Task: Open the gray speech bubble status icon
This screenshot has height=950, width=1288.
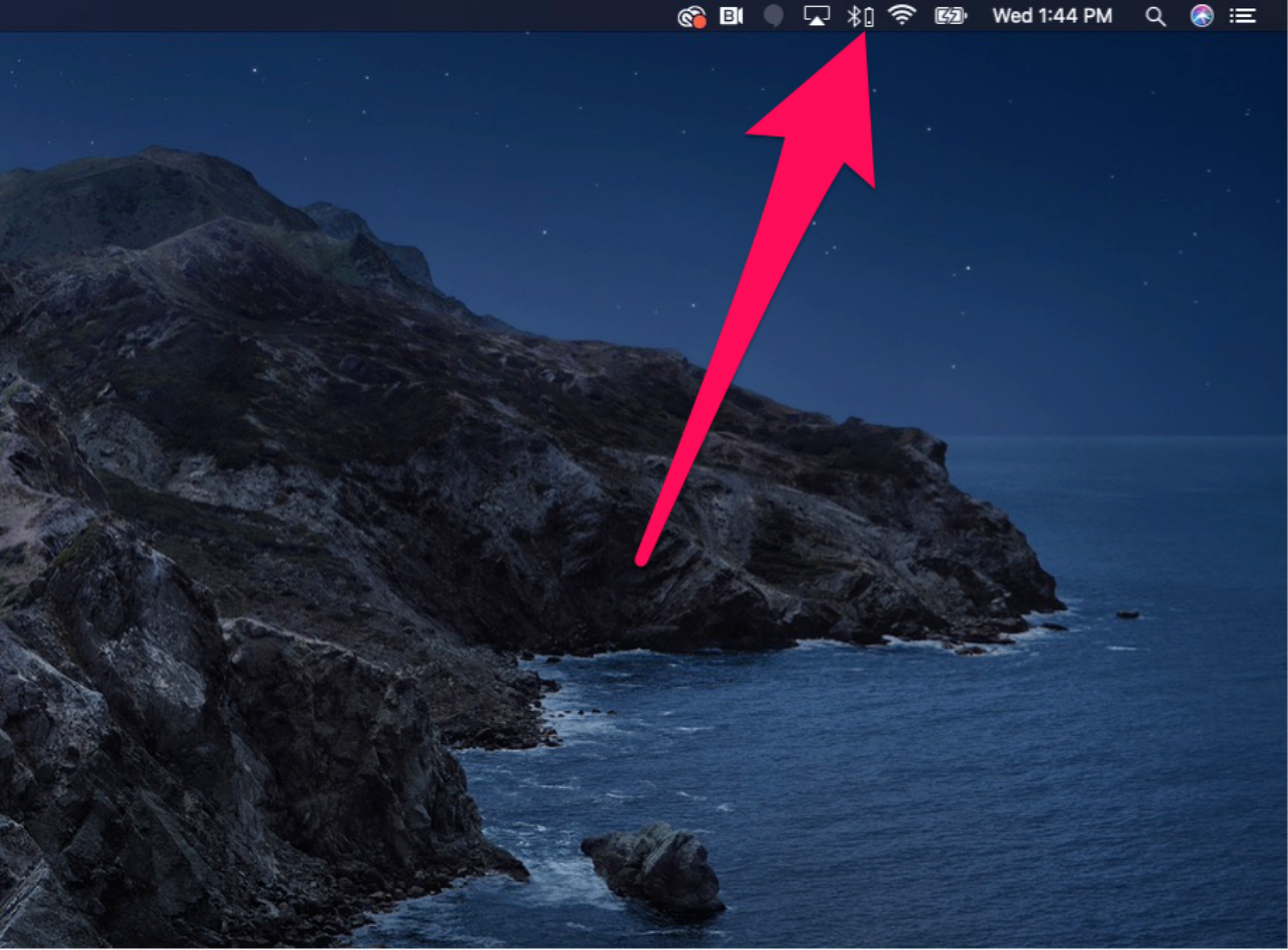Action: coord(773,16)
